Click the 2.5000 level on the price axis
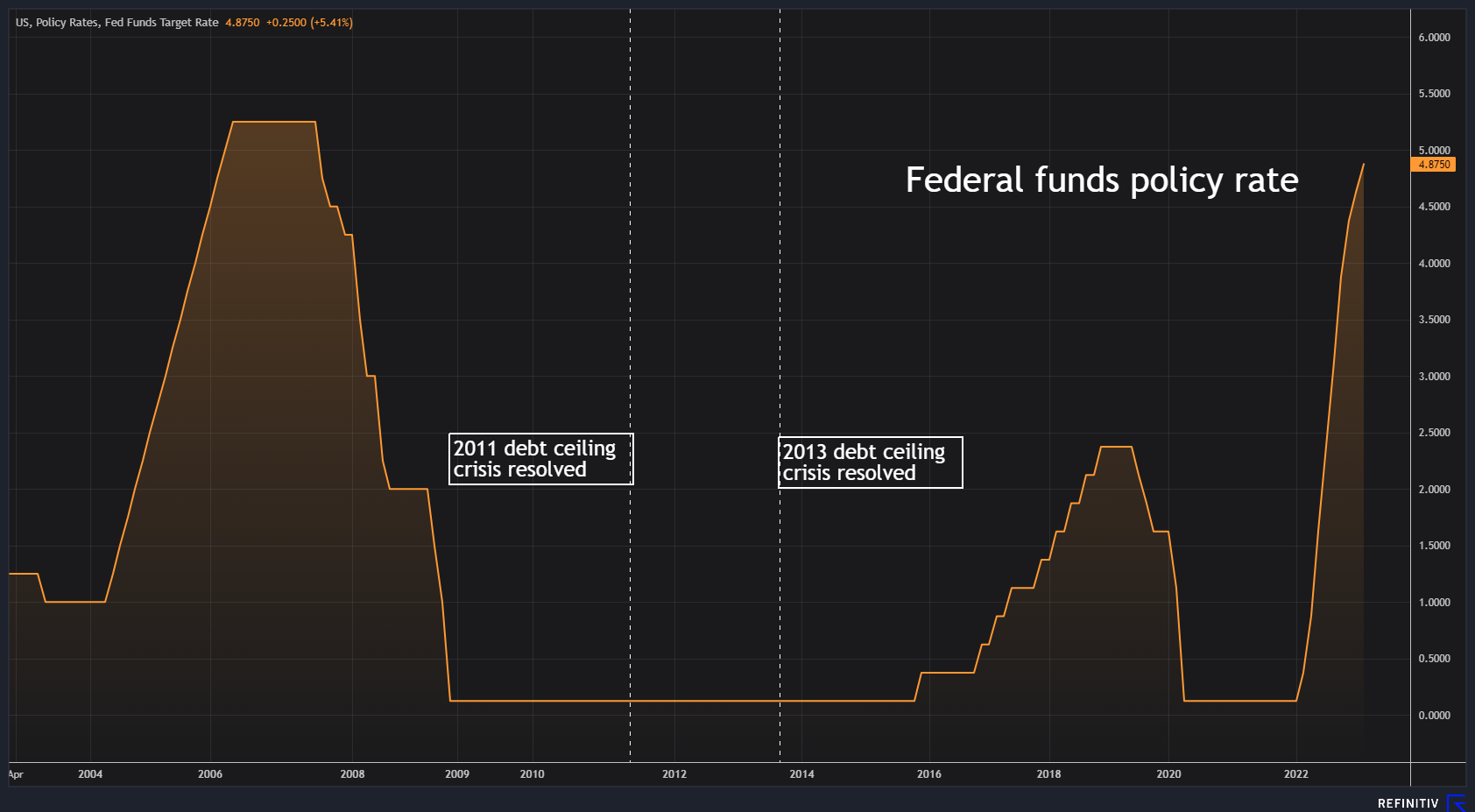The image size is (1475, 812). click(1434, 433)
